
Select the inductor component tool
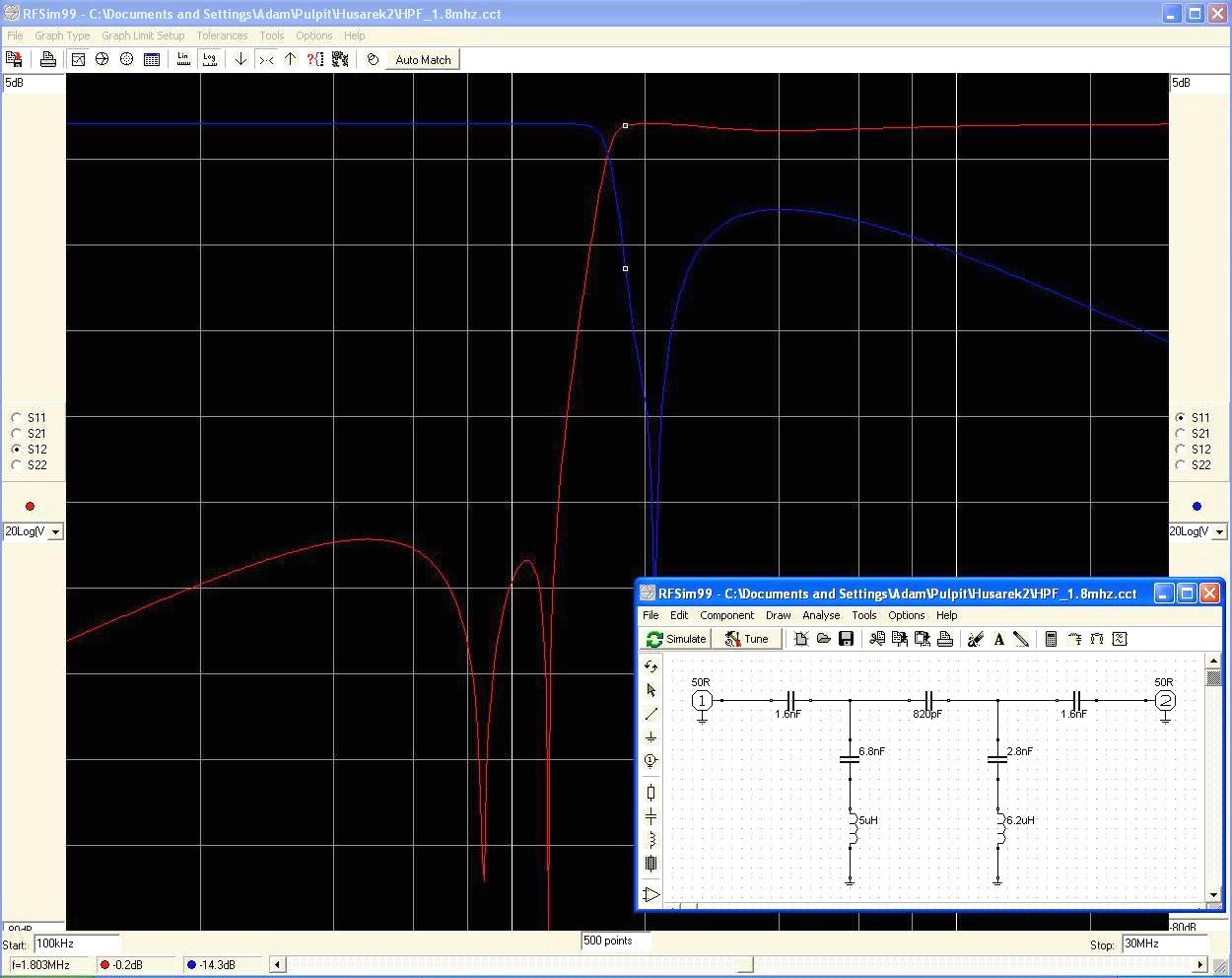tap(650, 839)
